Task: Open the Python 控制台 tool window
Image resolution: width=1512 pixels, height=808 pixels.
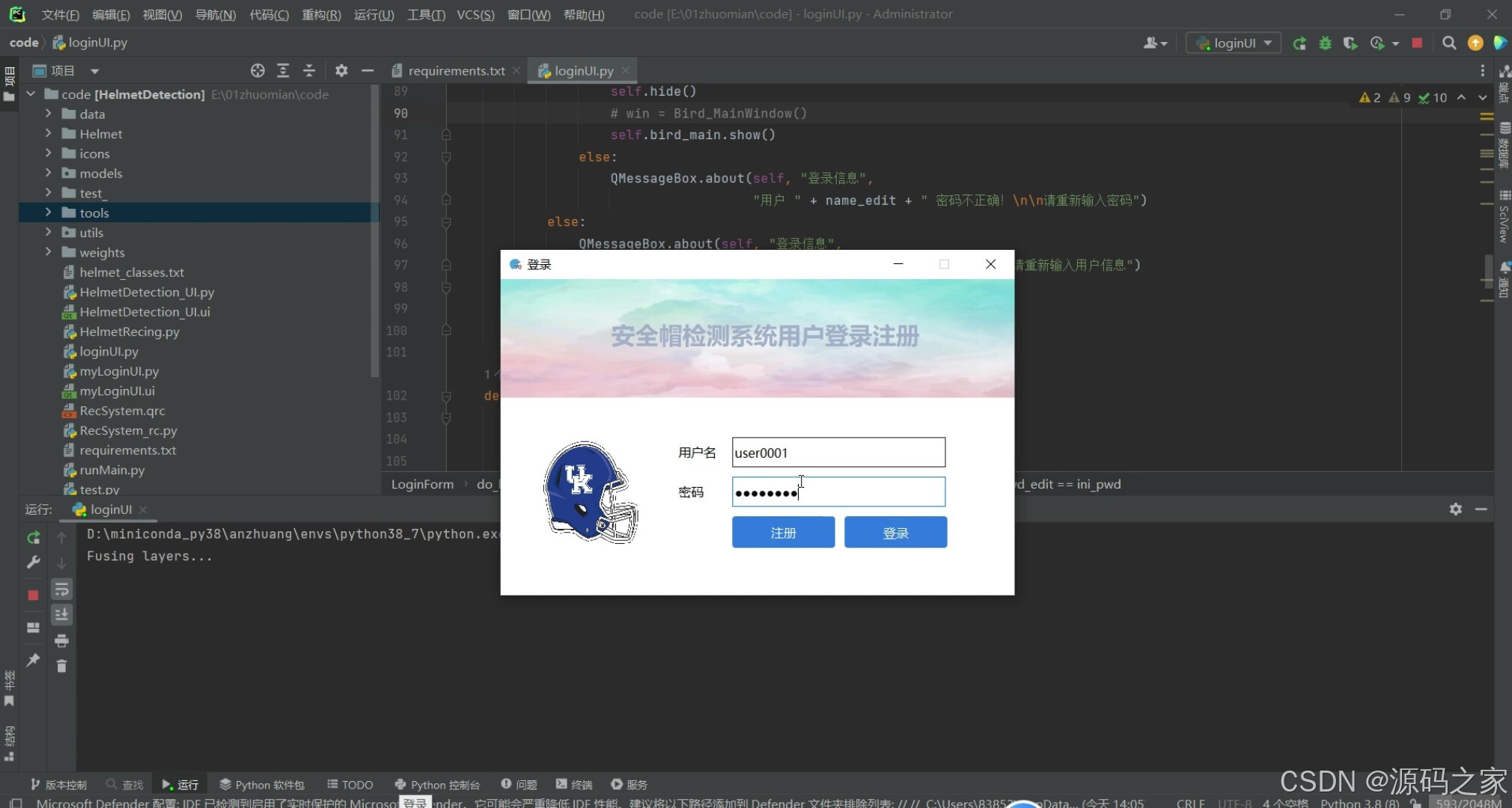Action: pyautogui.click(x=437, y=784)
